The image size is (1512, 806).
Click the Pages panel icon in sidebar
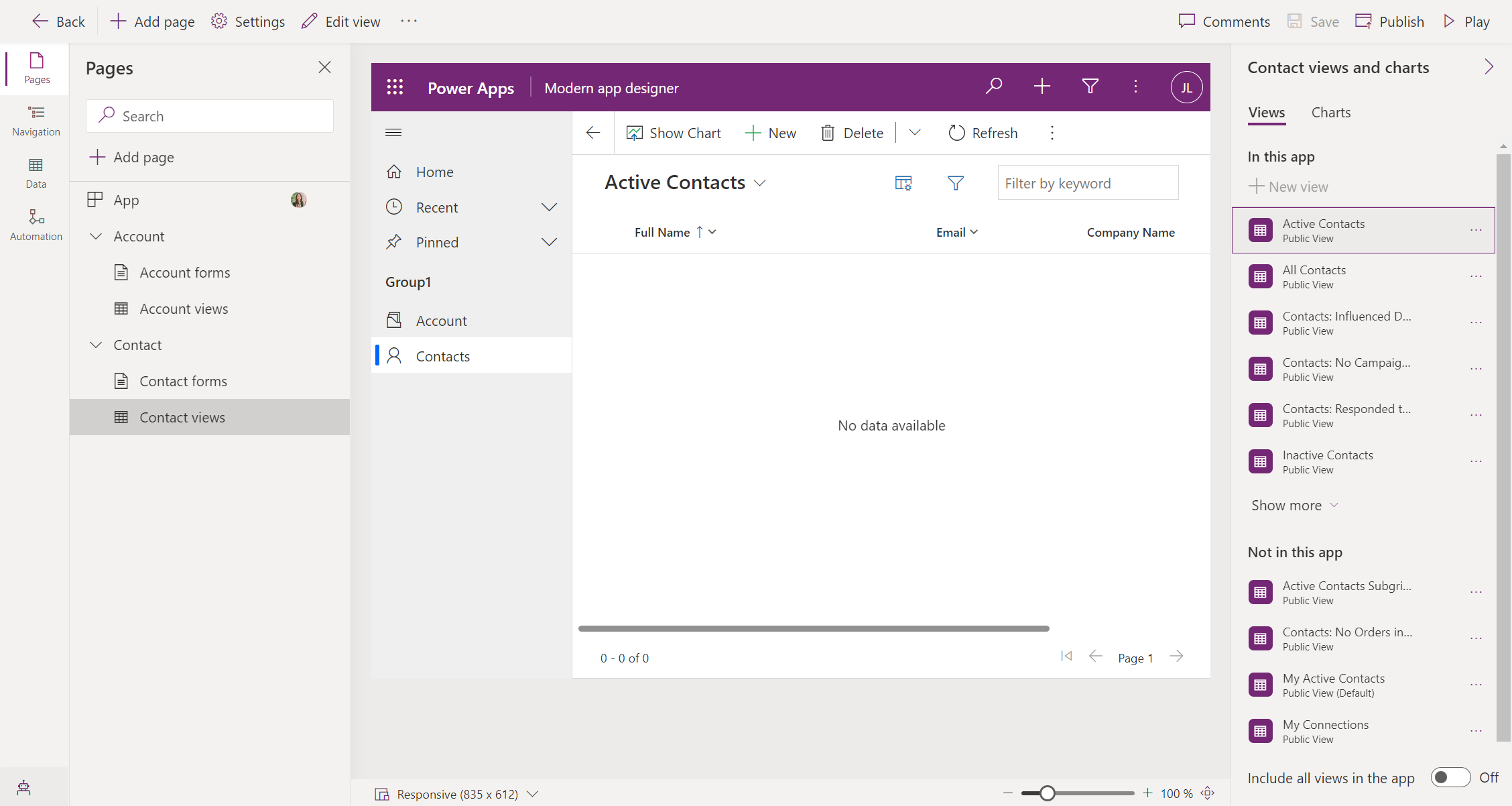35,67
